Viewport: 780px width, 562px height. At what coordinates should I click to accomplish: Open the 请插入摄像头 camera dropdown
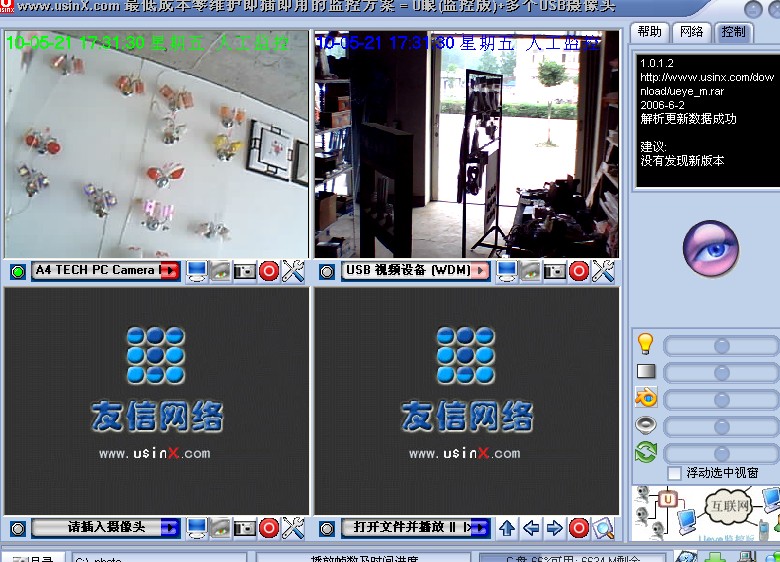click(169, 527)
